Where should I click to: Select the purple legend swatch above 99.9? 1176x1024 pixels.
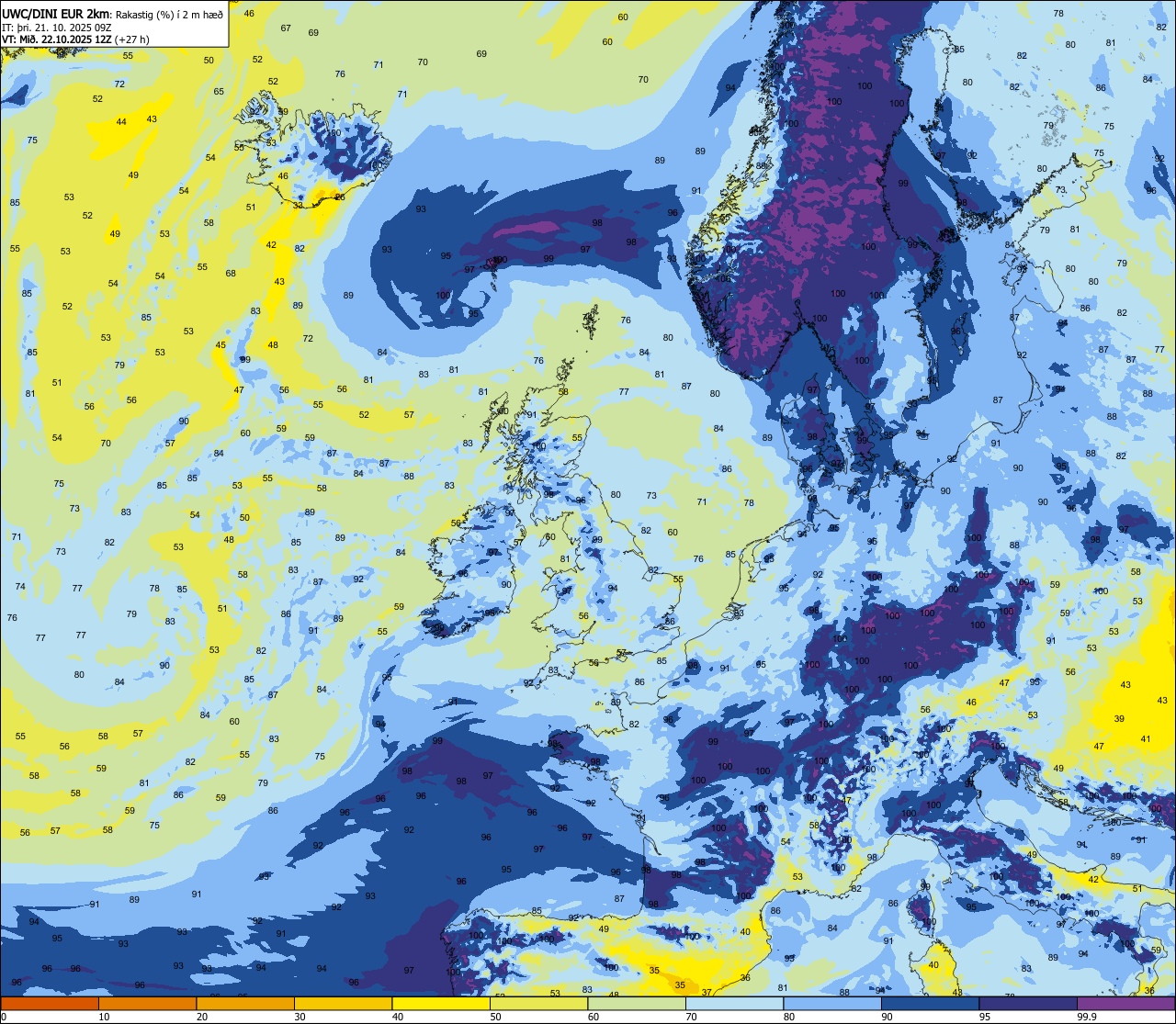tap(1125, 1003)
